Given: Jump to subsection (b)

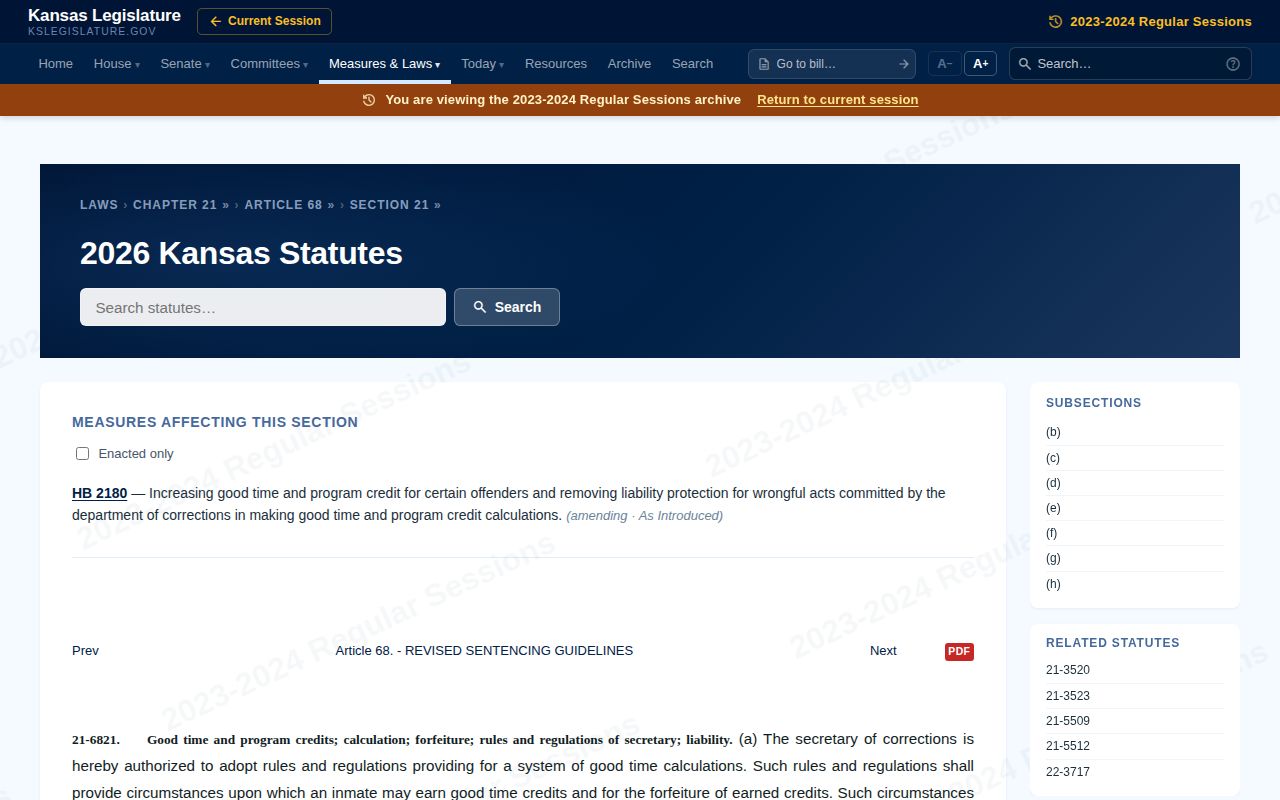Looking at the screenshot, I should point(1053,432).
